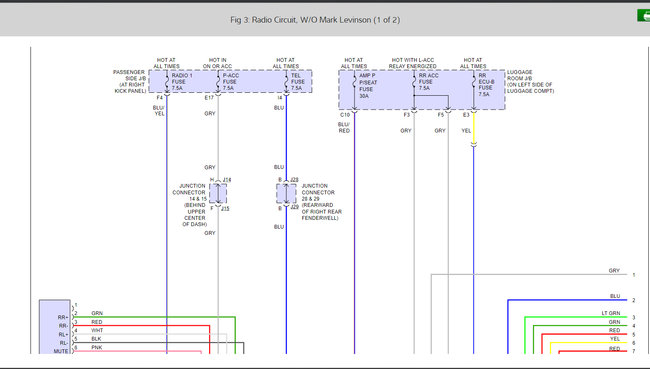Click connector pin label 'E3'
Image resolution: width=650 pixels, height=369 pixels.
(x=466, y=115)
